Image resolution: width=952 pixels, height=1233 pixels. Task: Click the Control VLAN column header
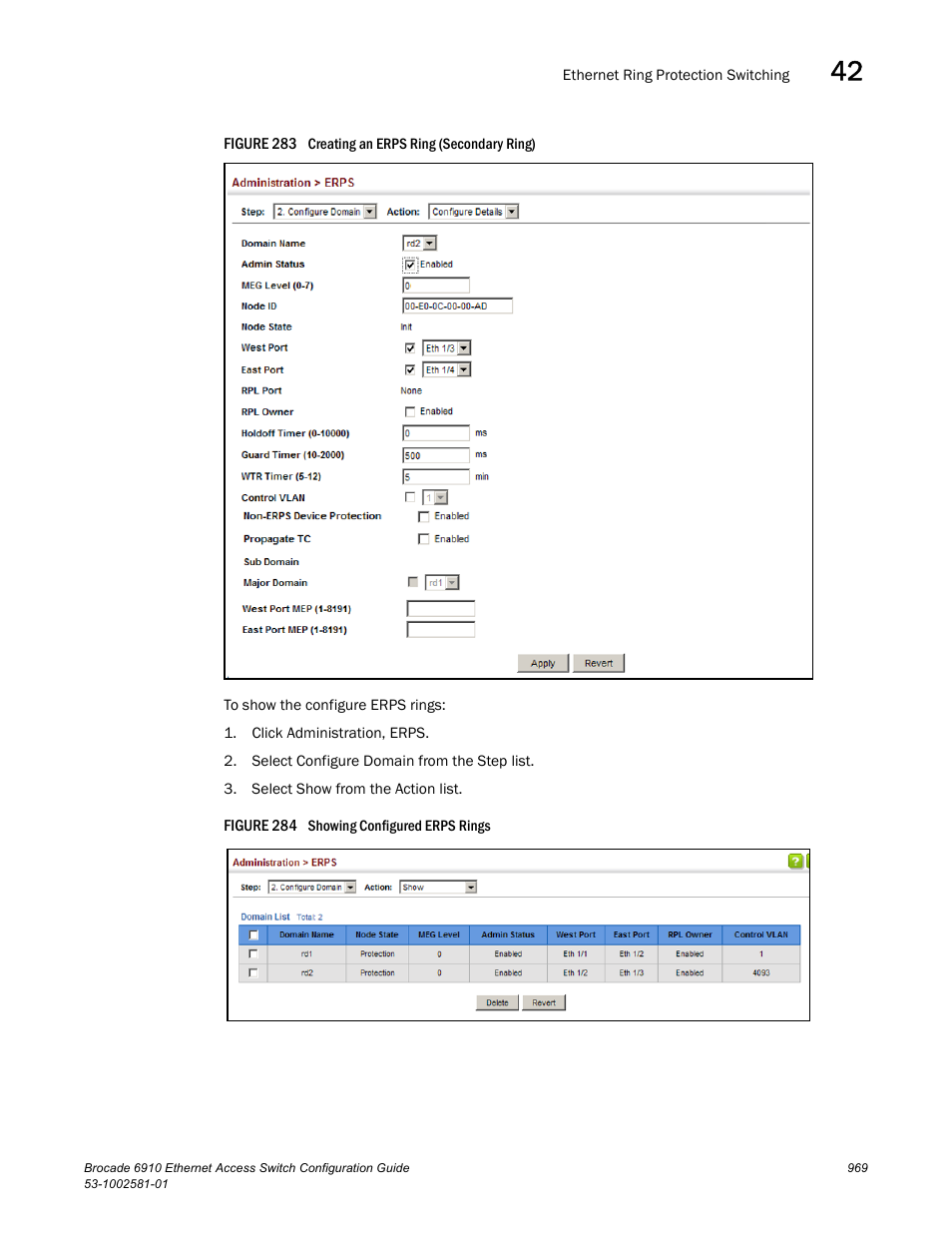tap(761, 935)
